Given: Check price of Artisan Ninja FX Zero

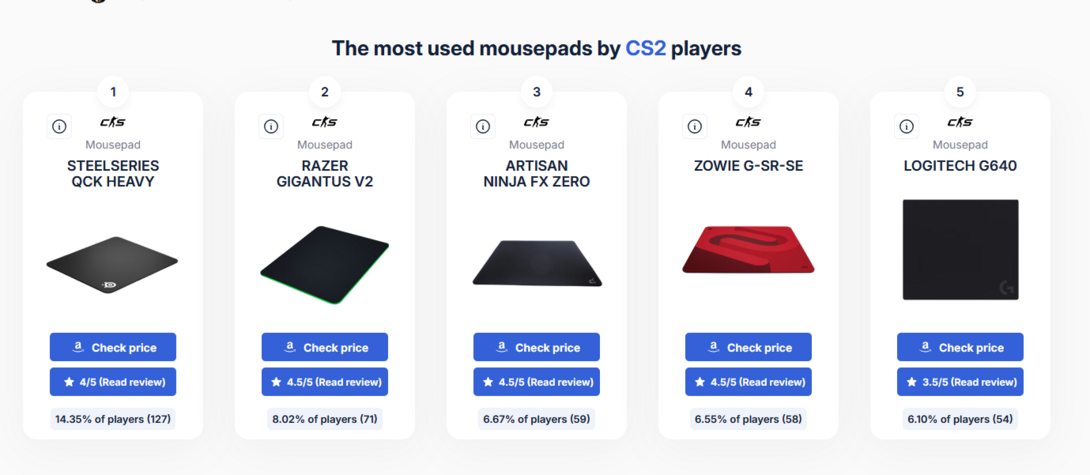Looking at the screenshot, I should 537,347.
